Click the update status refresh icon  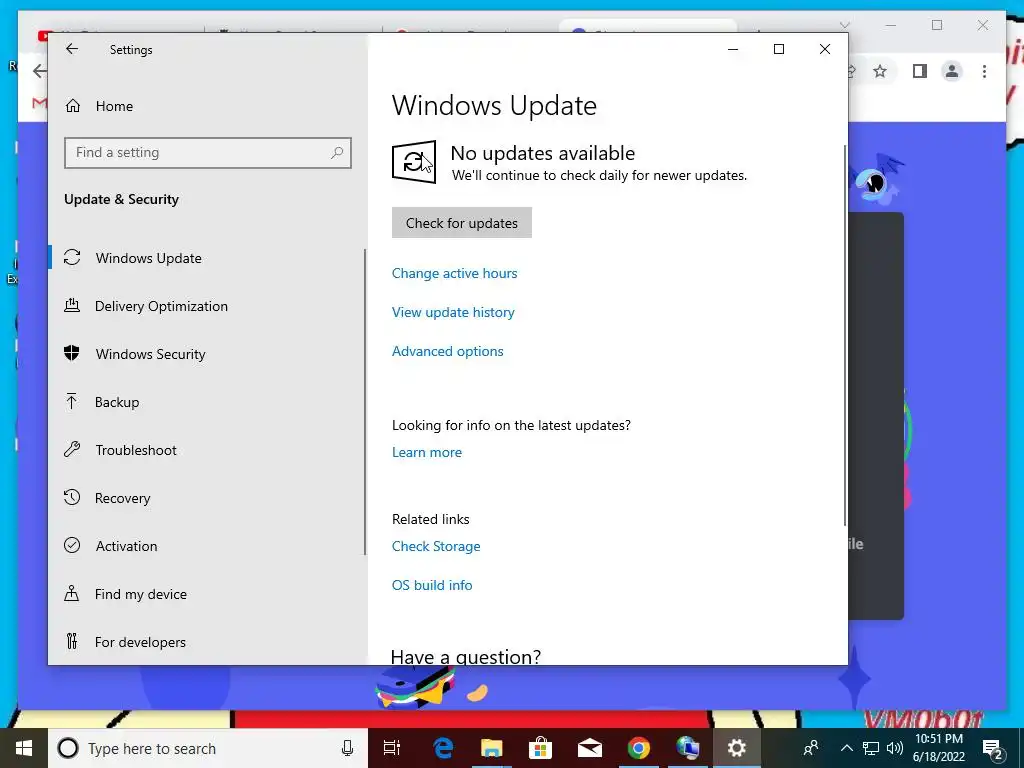pyautogui.click(x=414, y=162)
